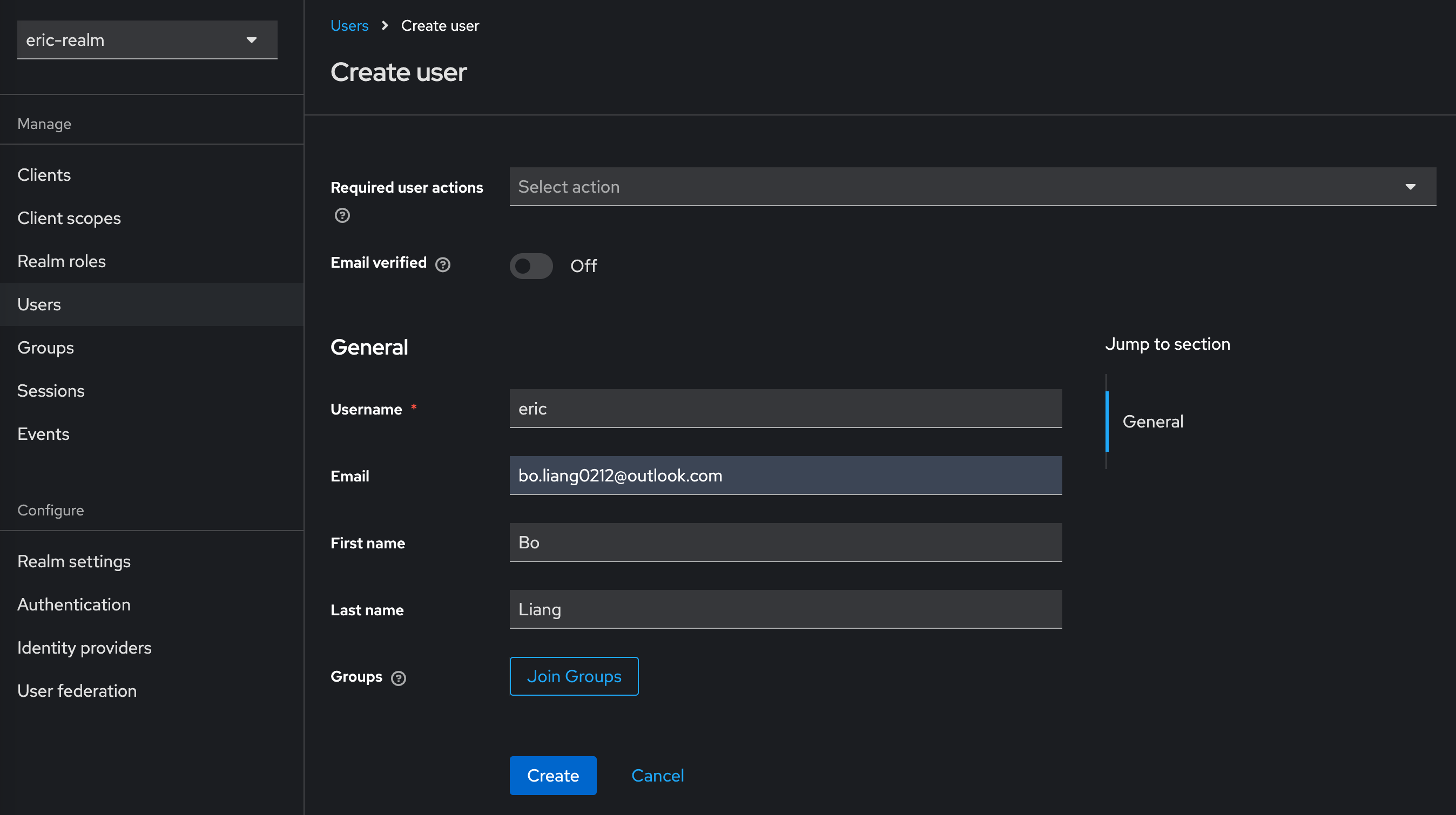This screenshot has width=1456, height=815.
Task: Click the Clients sidebar icon
Action: (x=44, y=175)
